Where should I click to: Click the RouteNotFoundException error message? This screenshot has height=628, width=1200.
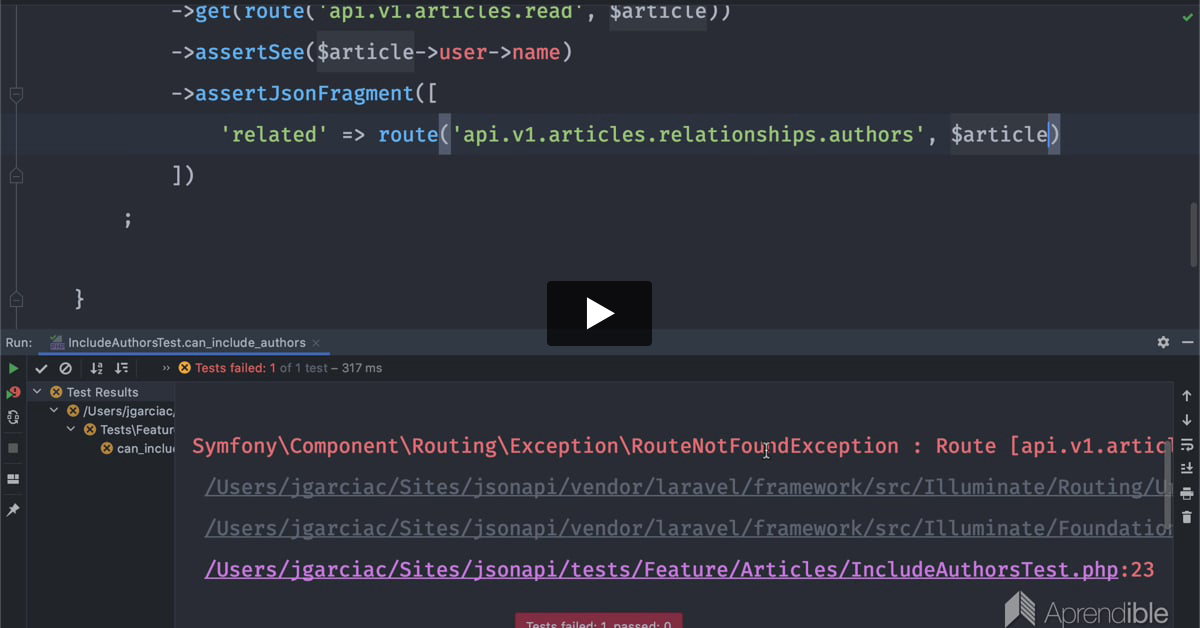[681, 446]
